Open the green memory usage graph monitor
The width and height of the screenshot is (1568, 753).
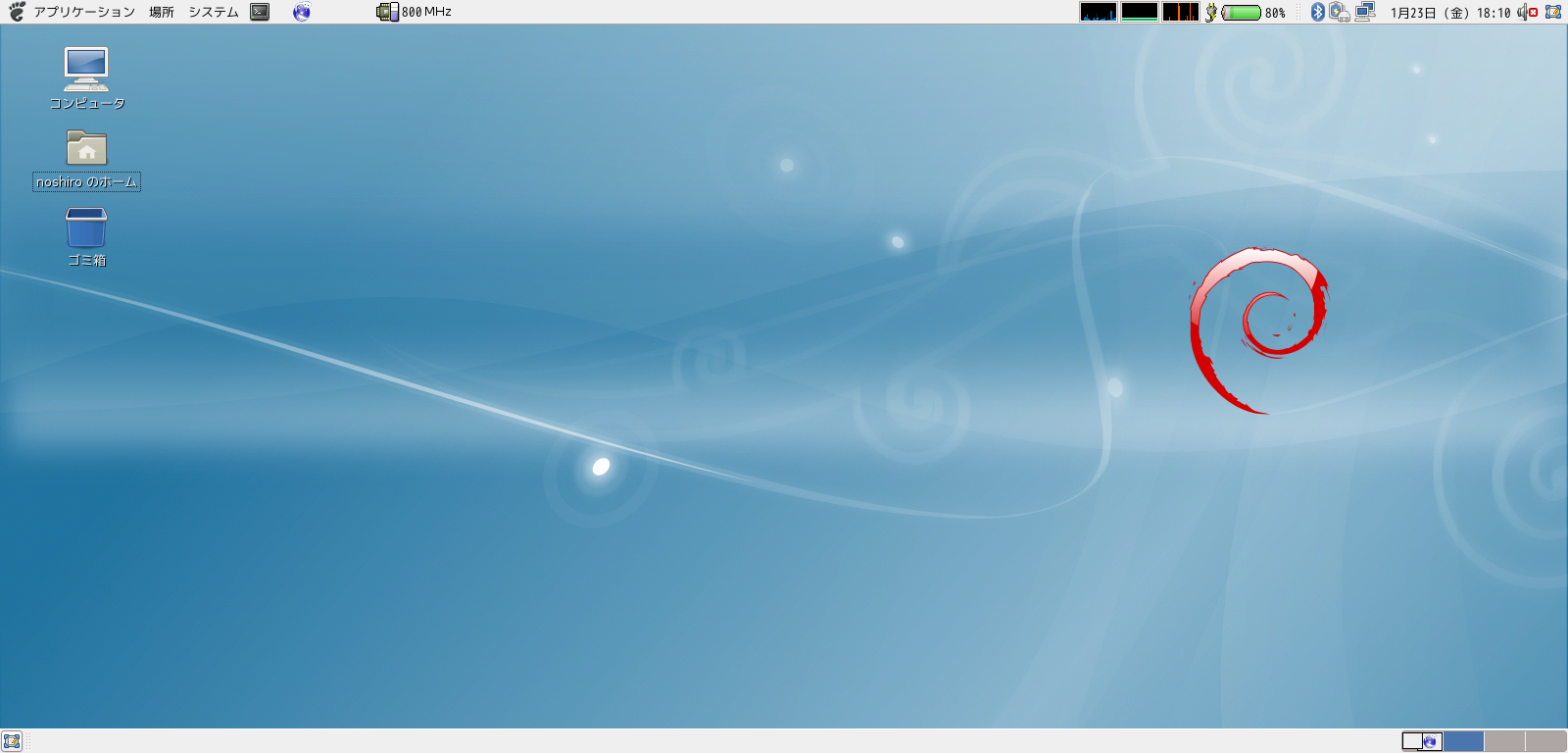pyautogui.click(x=1140, y=12)
